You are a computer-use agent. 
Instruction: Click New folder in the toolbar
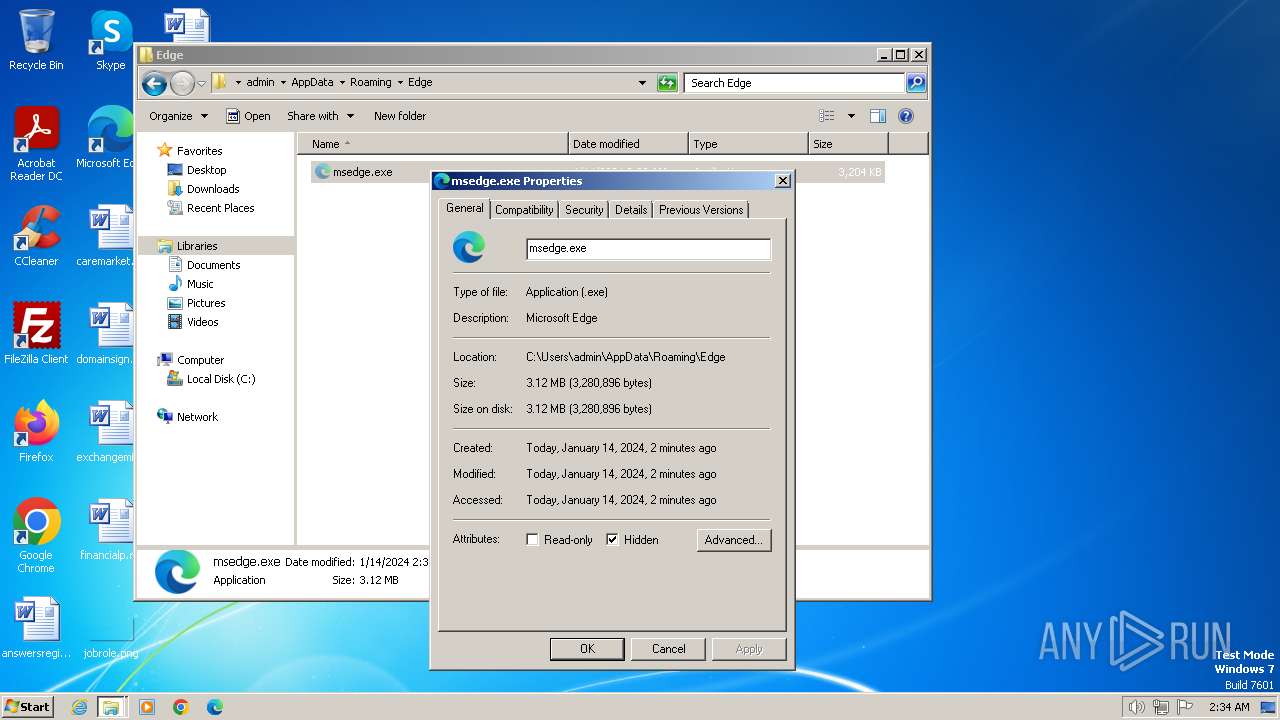point(400,116)
